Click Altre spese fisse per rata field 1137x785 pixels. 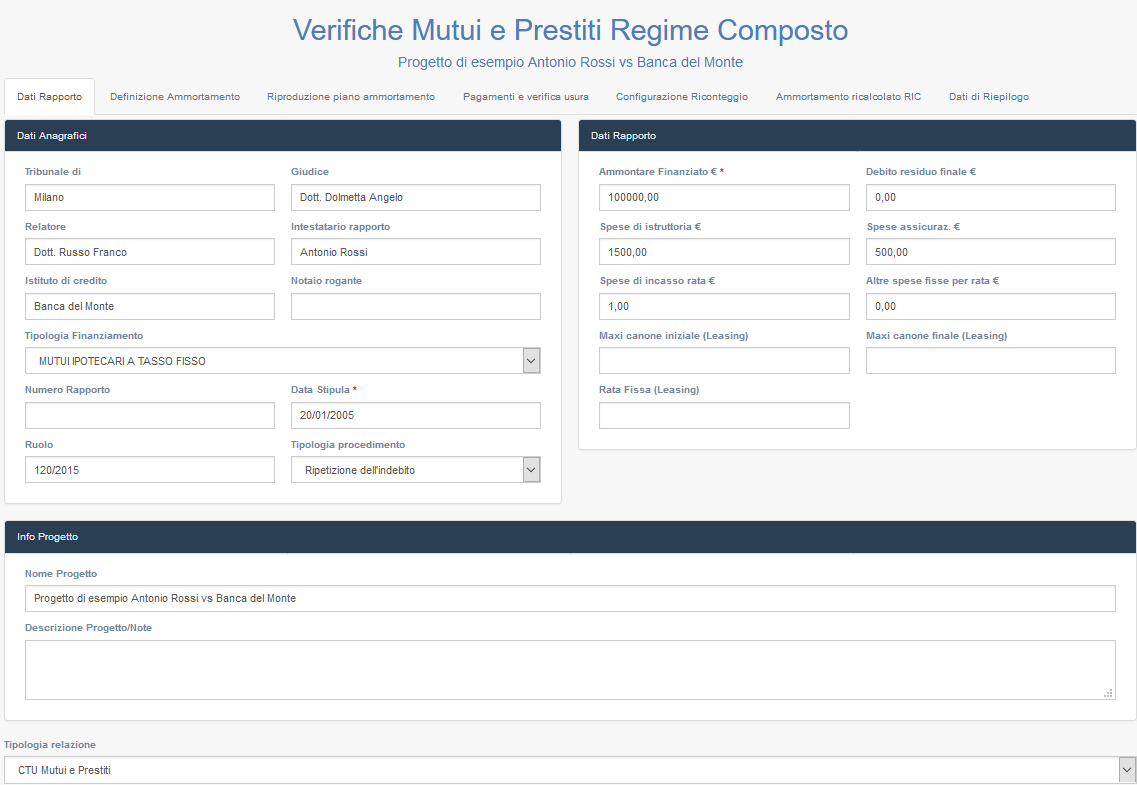[x=991, y=306]
